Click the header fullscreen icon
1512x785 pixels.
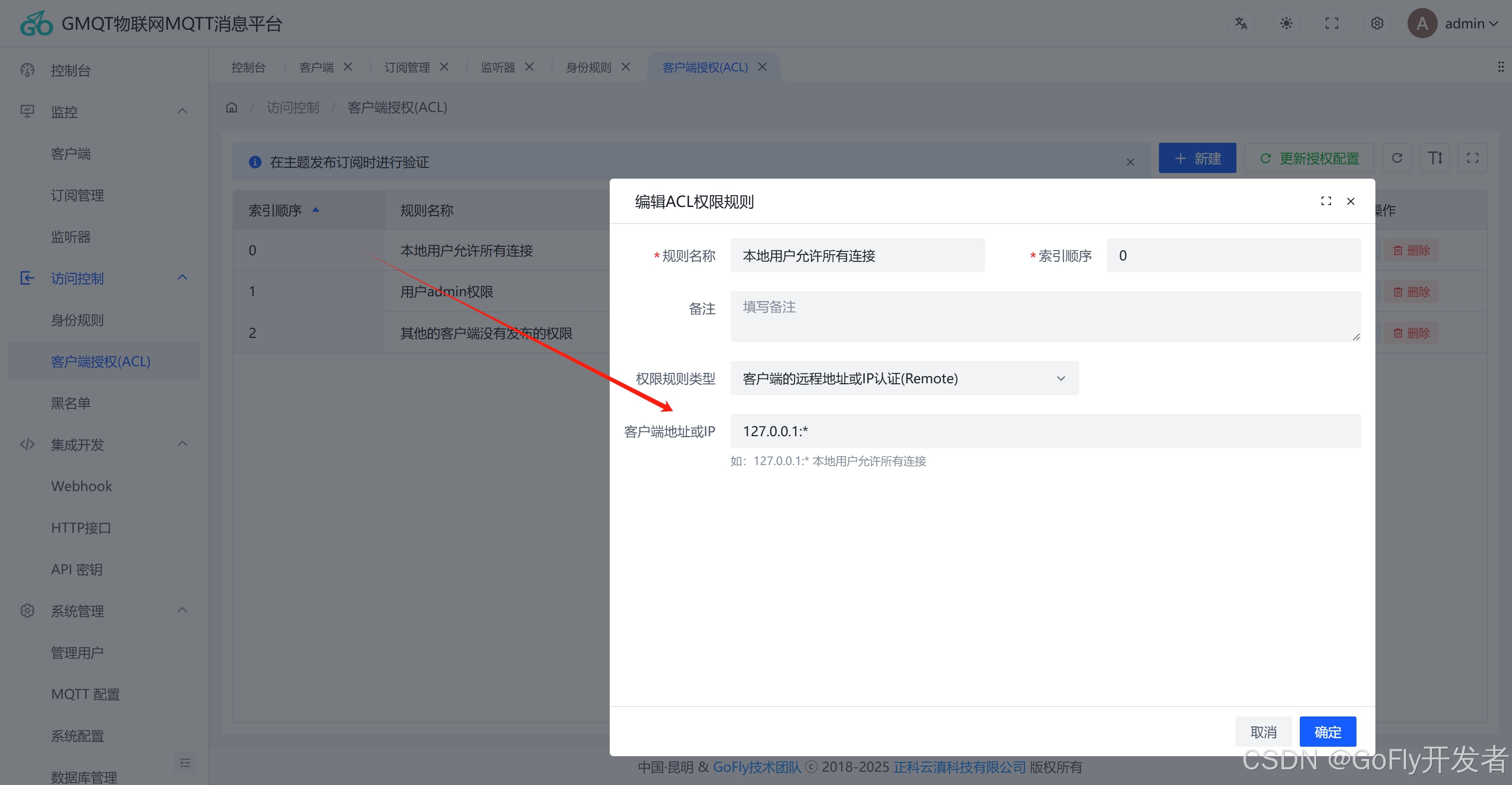[1332, 24]
